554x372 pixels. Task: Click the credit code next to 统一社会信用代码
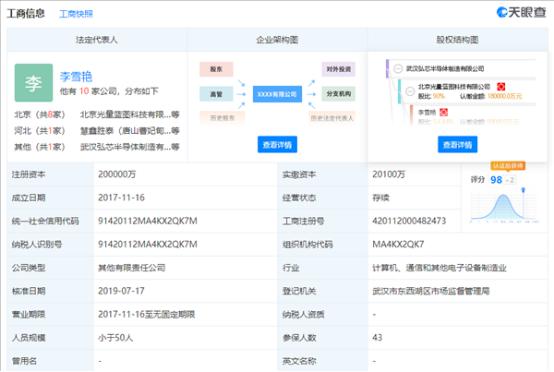click(x=148, y=221)
